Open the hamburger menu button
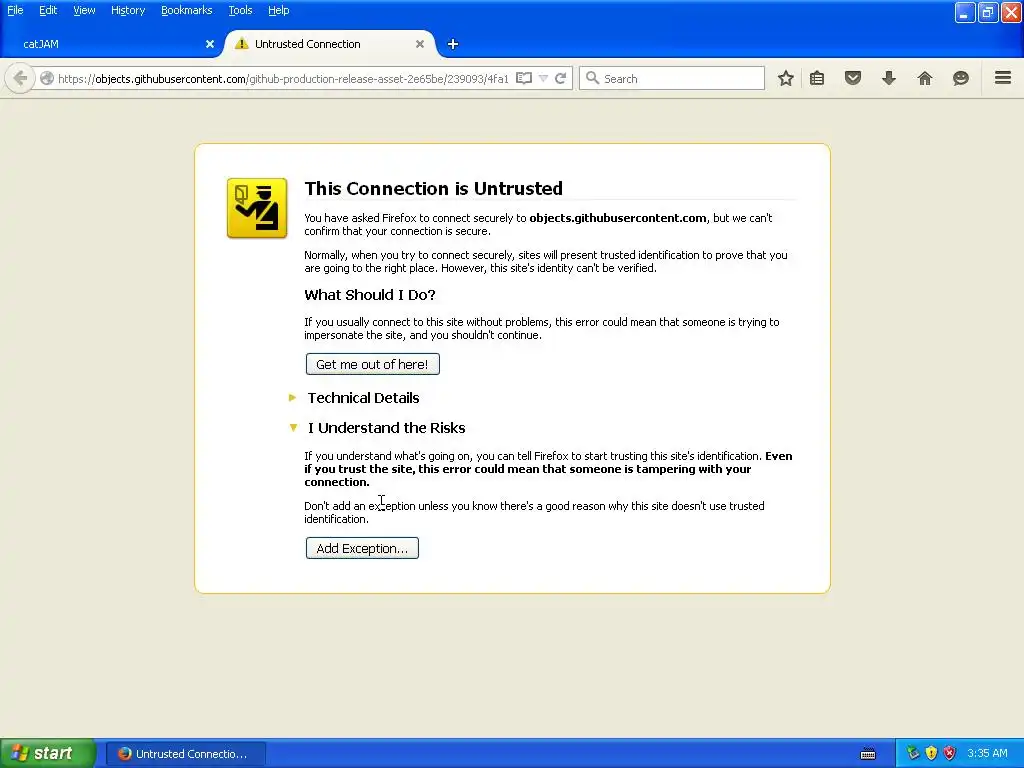This screenshot has height=768, width=1024. (1003, 78)
